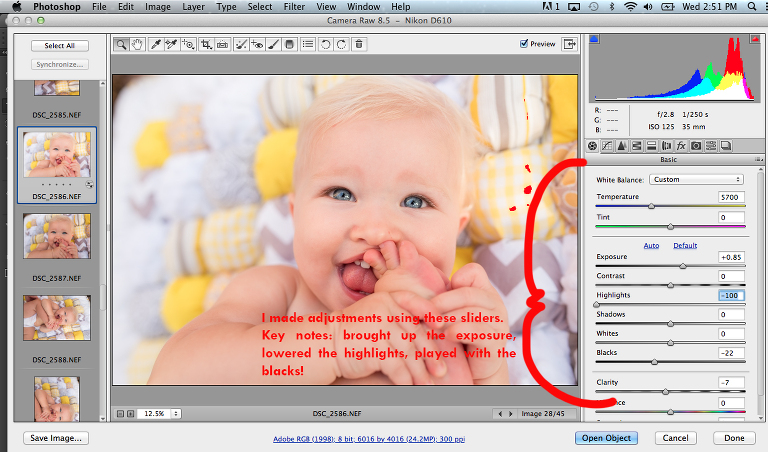Open the White Balance dropdown
Viewport: 768px width, 452px height.
[696, 179]
